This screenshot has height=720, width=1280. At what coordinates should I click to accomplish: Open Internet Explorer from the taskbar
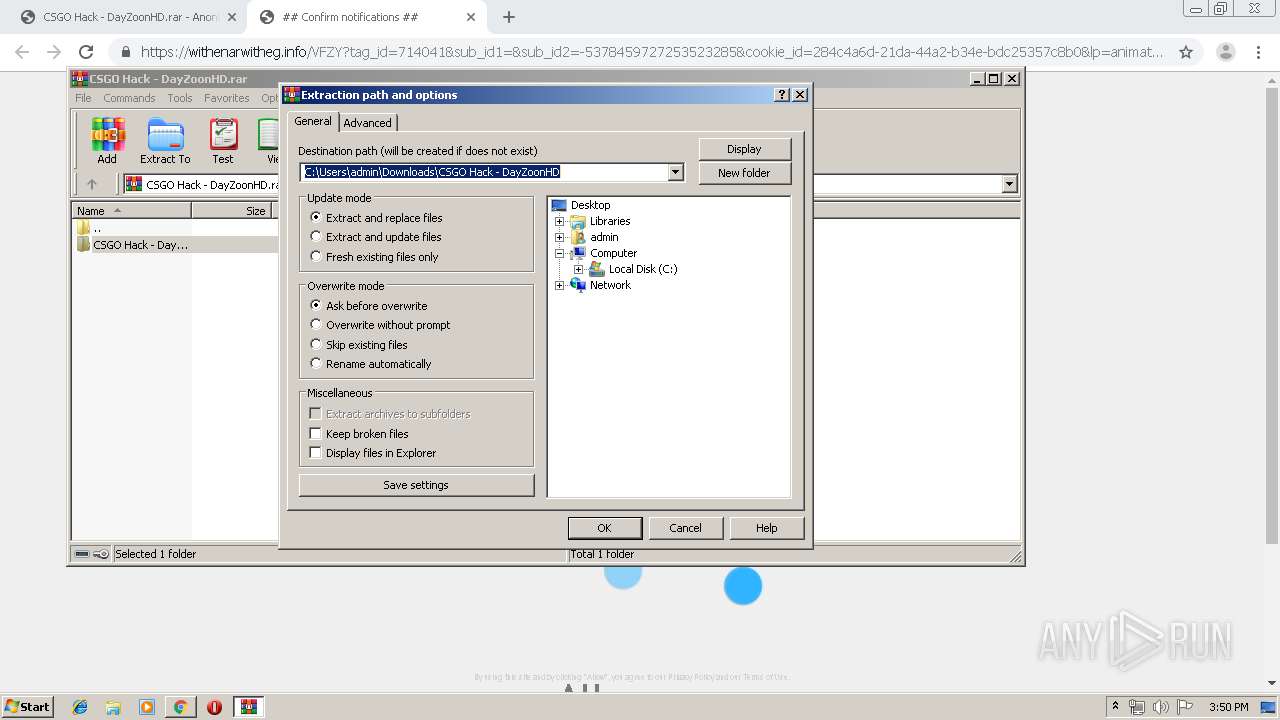pos(80,707)
